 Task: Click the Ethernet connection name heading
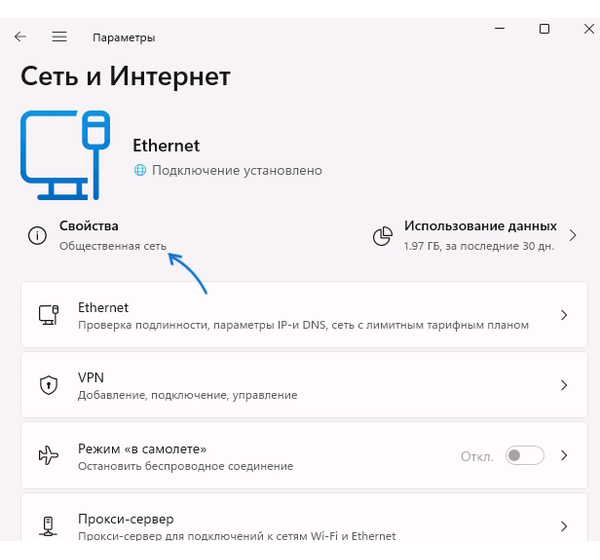[x=166, y=145]
